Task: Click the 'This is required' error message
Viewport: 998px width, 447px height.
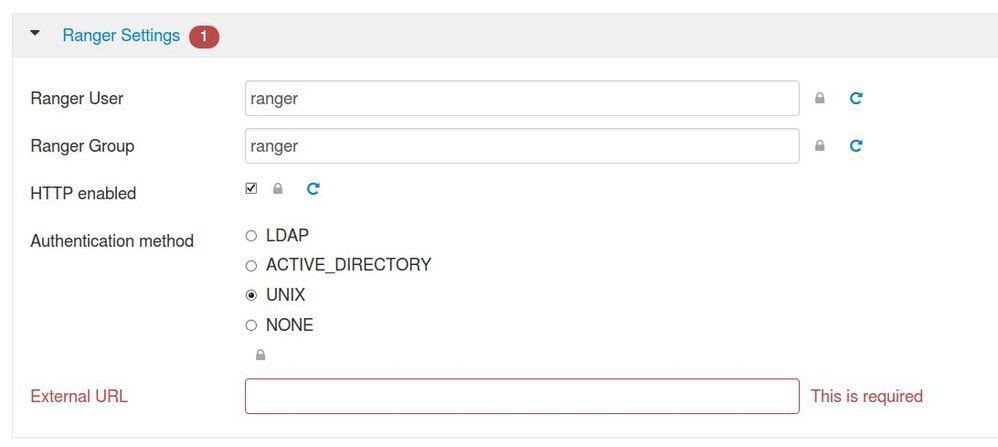Action: (x=866, y=396)
